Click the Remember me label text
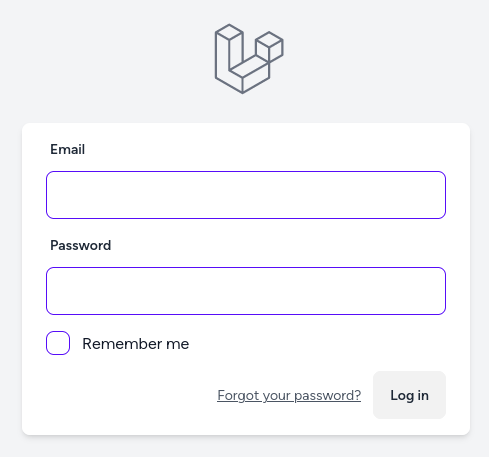This screenshot has width=489, height=457. (136, 344)
